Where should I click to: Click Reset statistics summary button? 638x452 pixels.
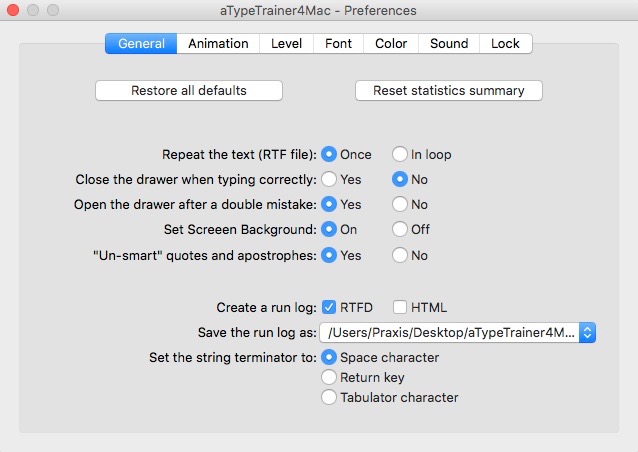point(449,90)
